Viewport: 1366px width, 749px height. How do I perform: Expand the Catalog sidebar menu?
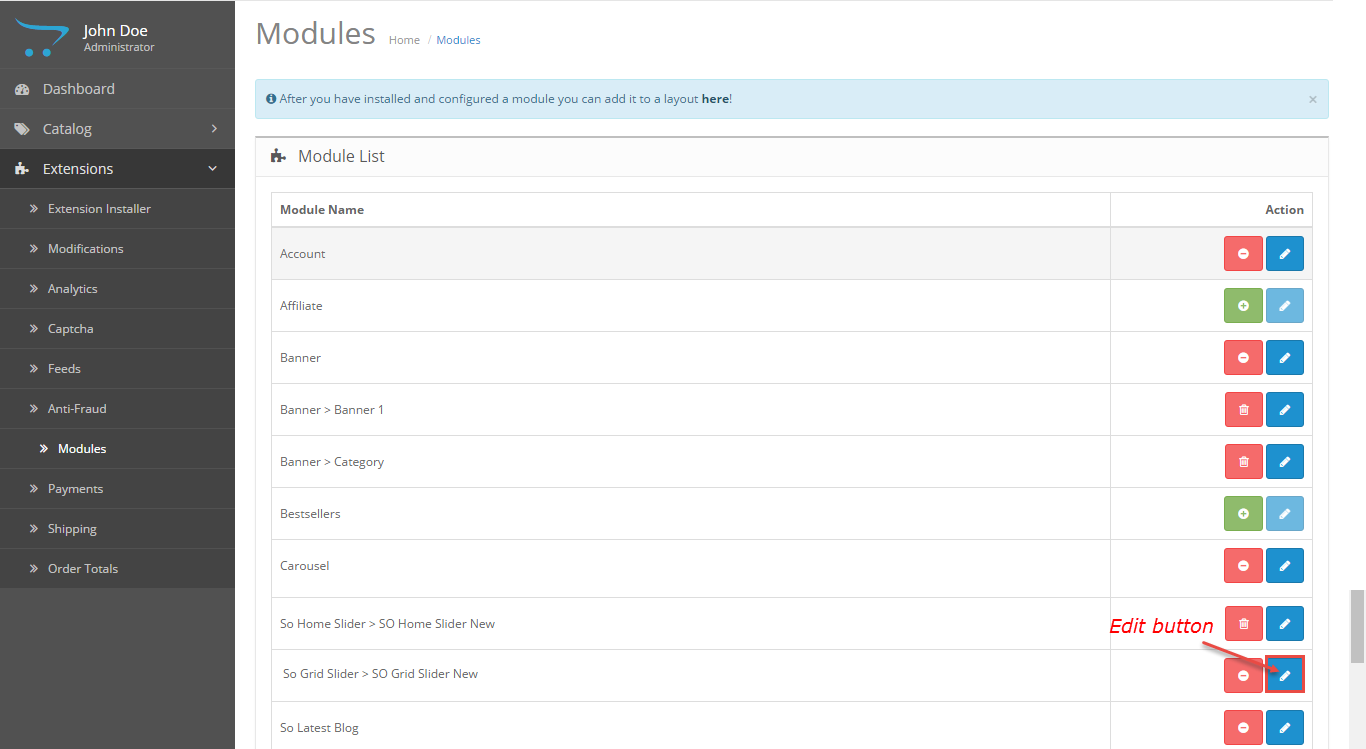[x=117, y=129]
